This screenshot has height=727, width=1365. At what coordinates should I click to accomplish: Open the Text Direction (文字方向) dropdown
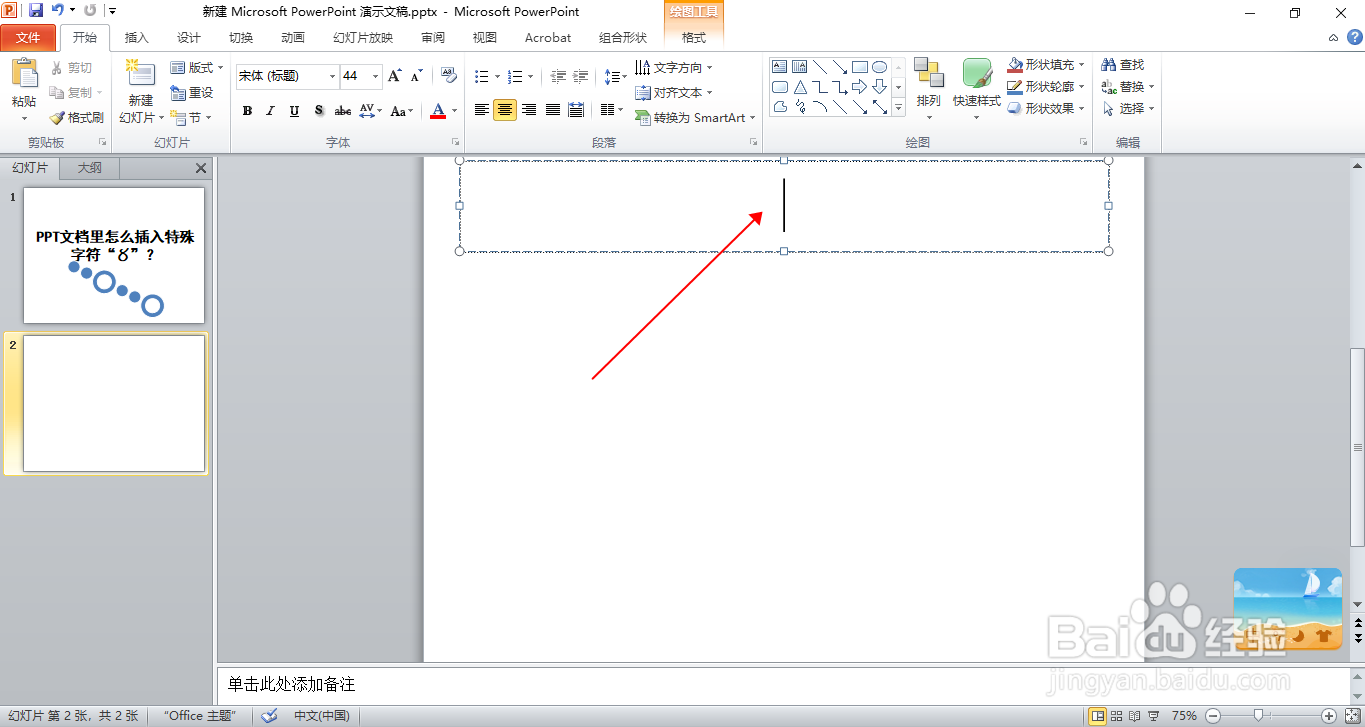(x=675, y=68)
